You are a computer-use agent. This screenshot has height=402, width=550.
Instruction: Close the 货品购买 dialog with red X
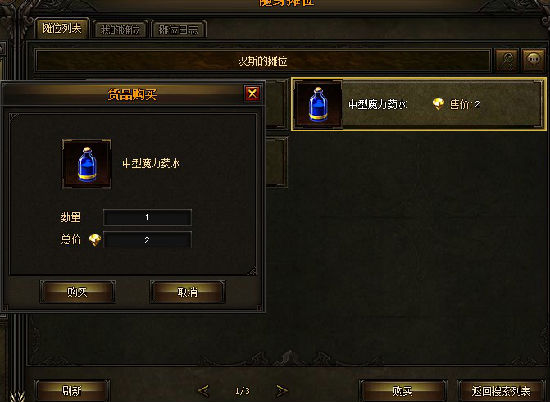tap(252, 94)
